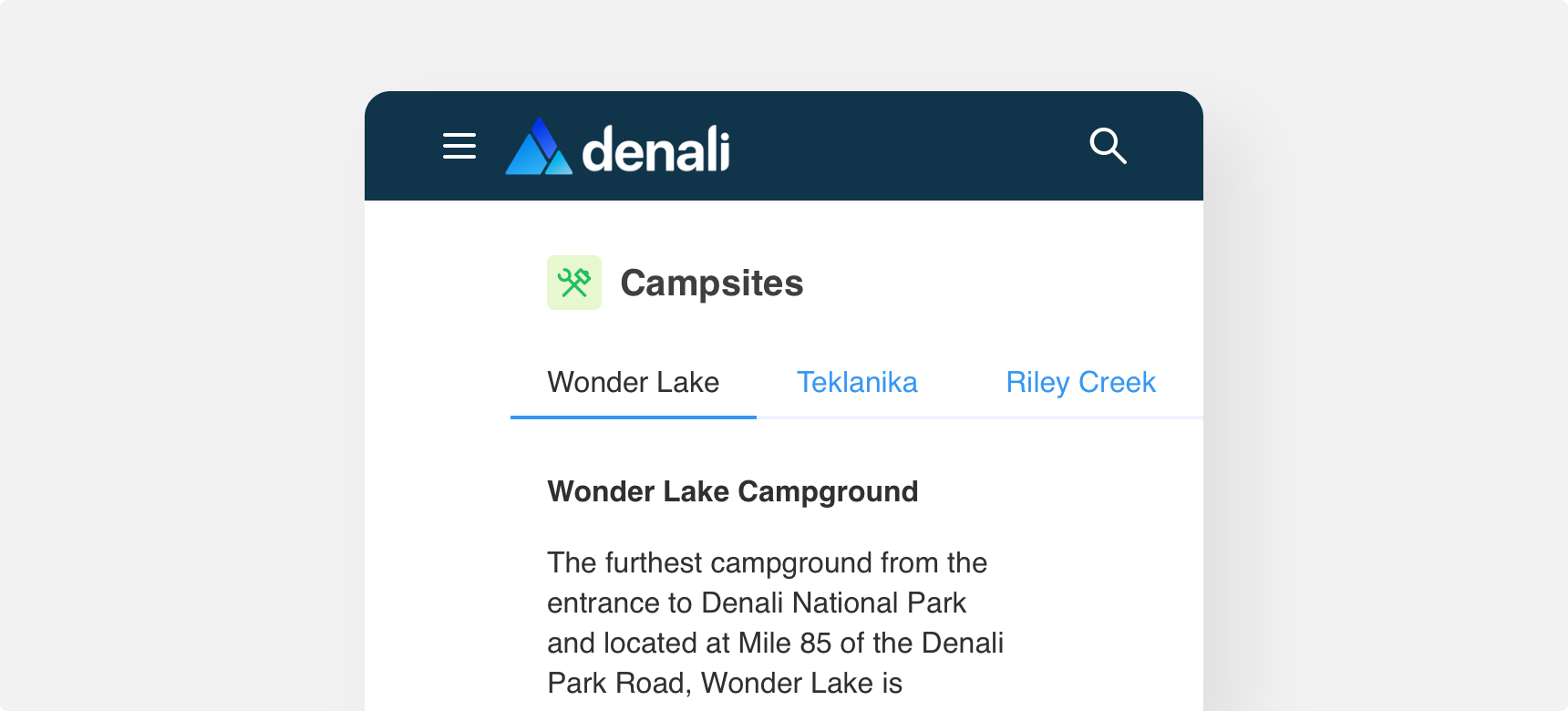
Task: Open the hamburger navigation menu
Action: (459, 146)
